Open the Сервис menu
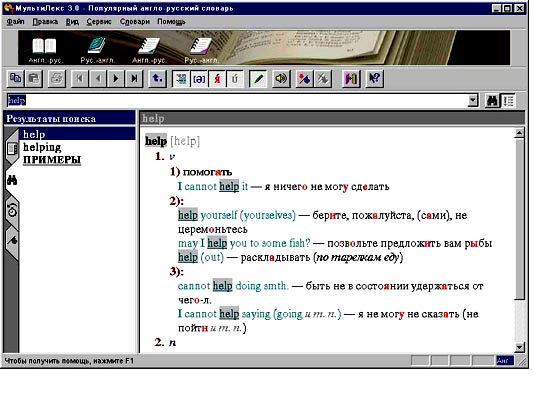533x400 pixels. point(99,21)
